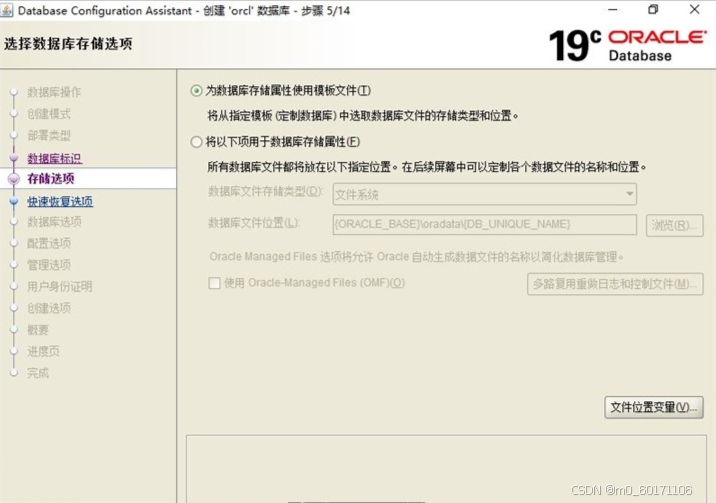Click the Oracle 19c Database logo

[627, 46]
